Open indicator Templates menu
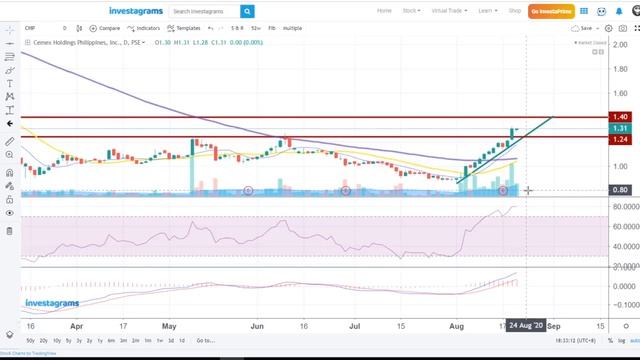640x360 pixels. [x=184, y=28]
